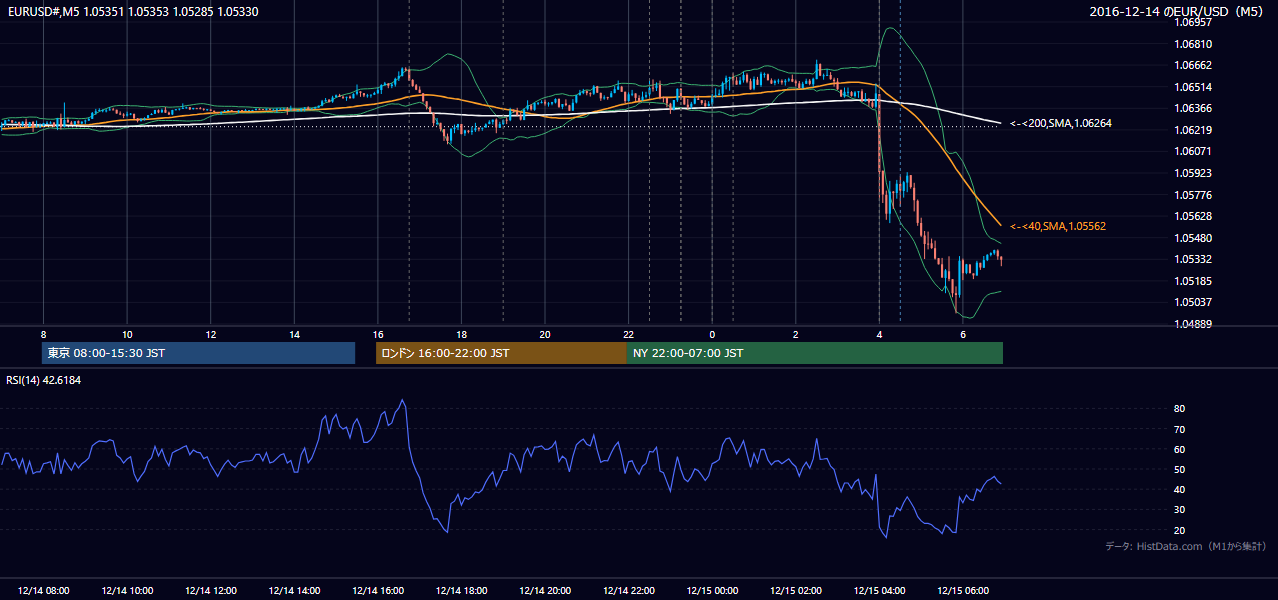Click the 12/14 12:00 date label
Viewport: 1278px width, 600px height.
pyautogui.click(x=210, y=591)
